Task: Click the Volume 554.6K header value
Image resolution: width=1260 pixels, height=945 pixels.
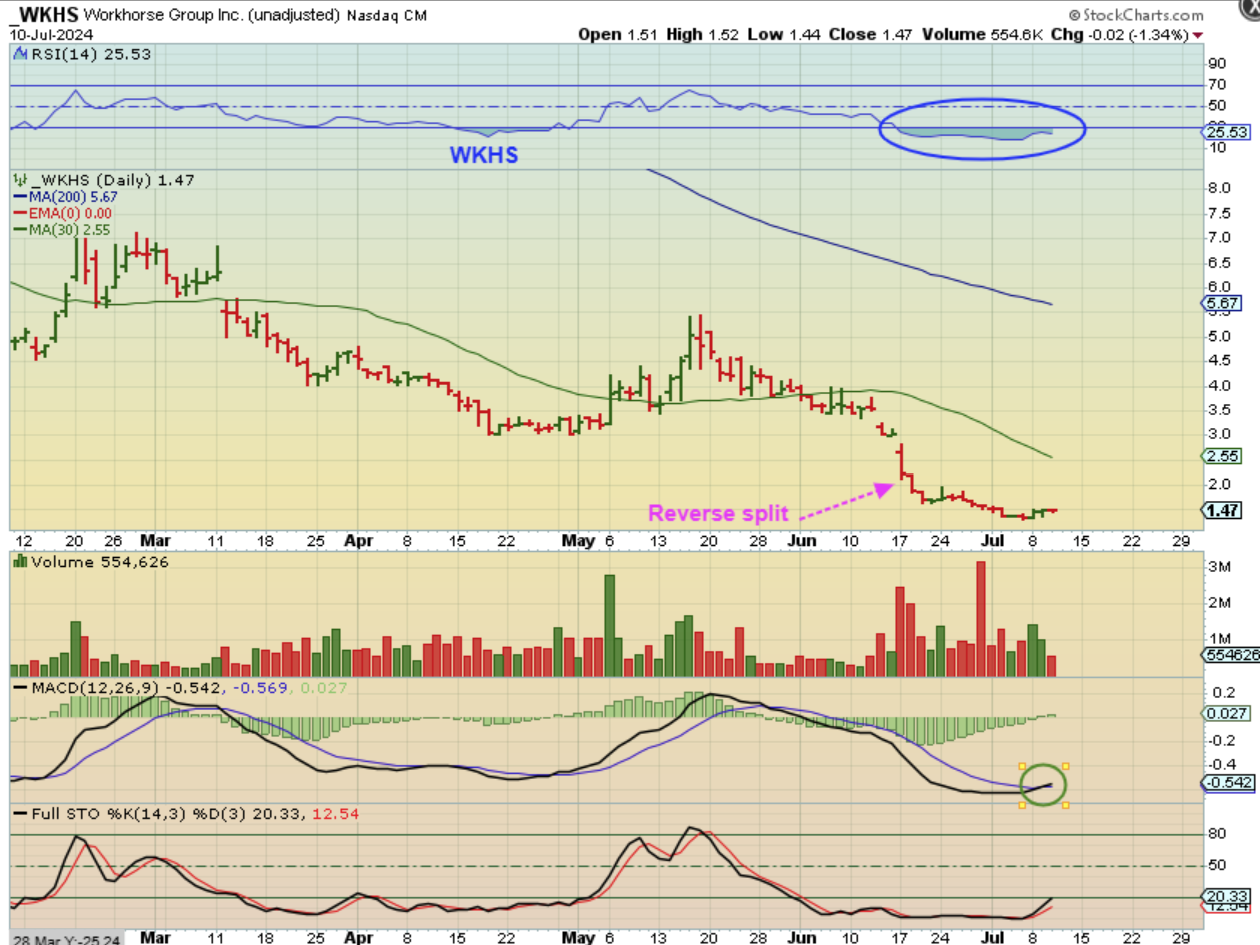Action: [981, 34]
